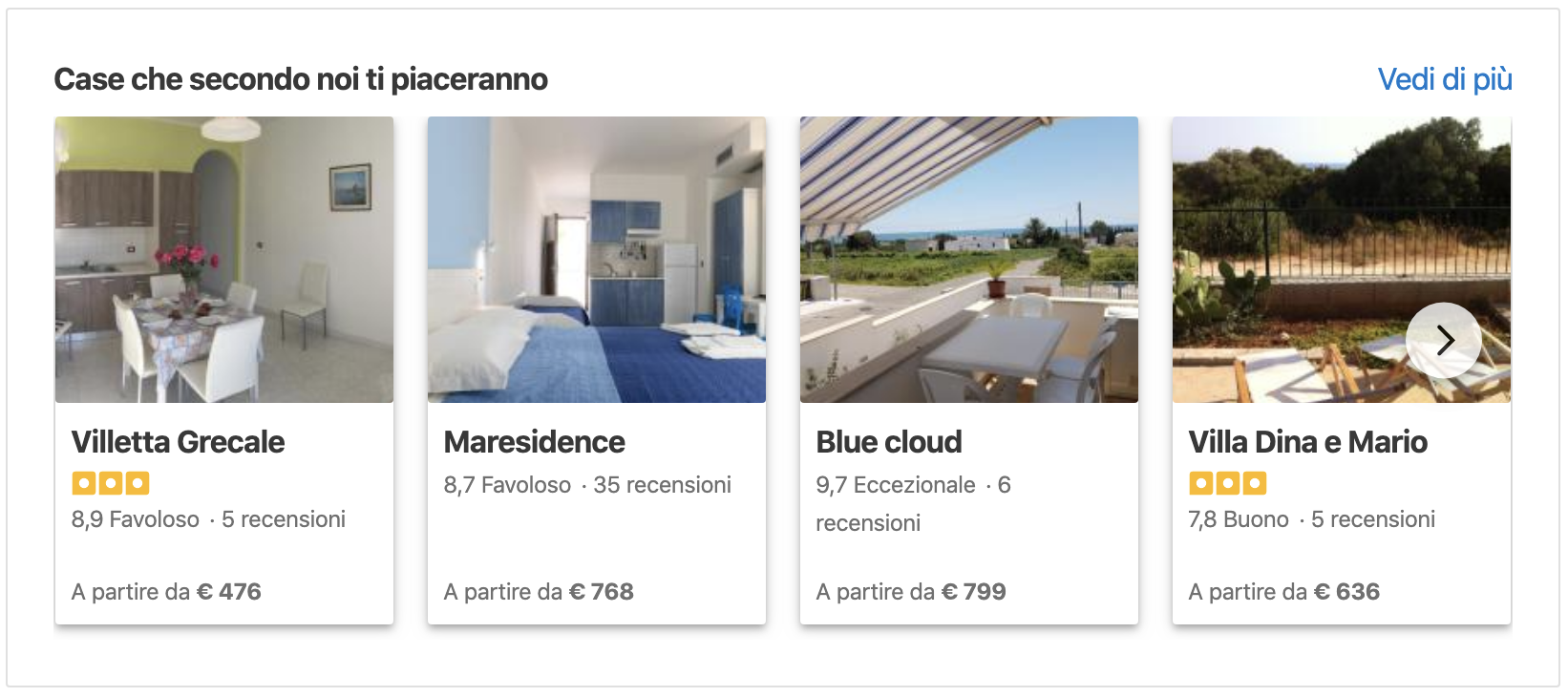Open the Villetta Grecale kitchen photo
1568x697 pixels.
point(224,260)
